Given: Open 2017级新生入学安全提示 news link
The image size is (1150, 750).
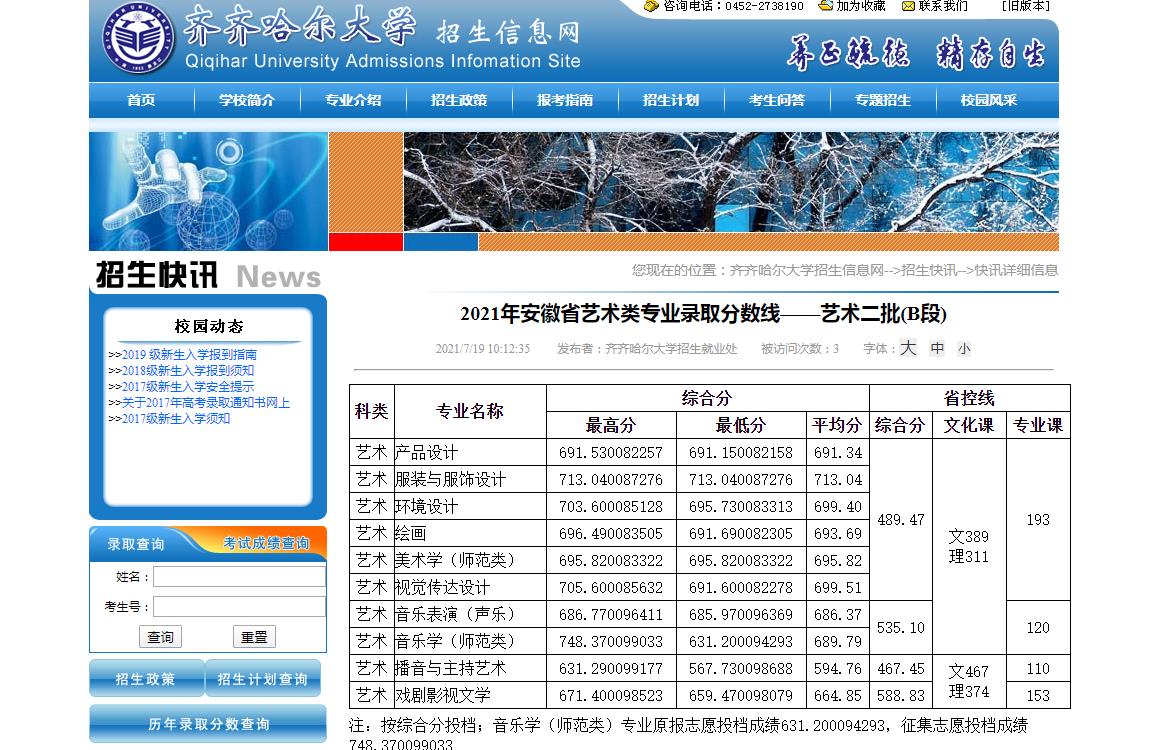Looking at the screenshot, I should [188, 386].
